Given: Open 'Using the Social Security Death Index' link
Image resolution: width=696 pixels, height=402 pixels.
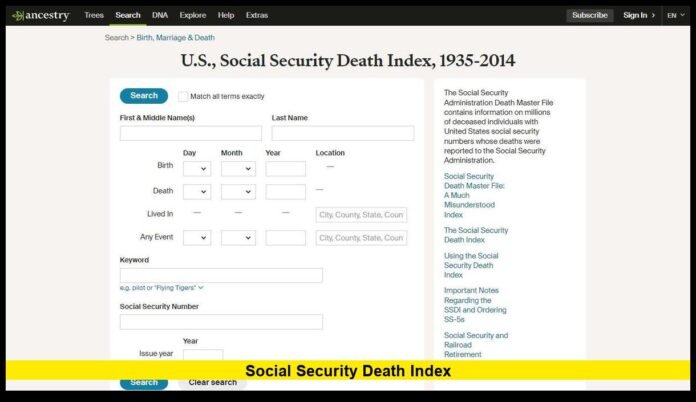Looking at the screenshot, I should [x=471, y=265].
